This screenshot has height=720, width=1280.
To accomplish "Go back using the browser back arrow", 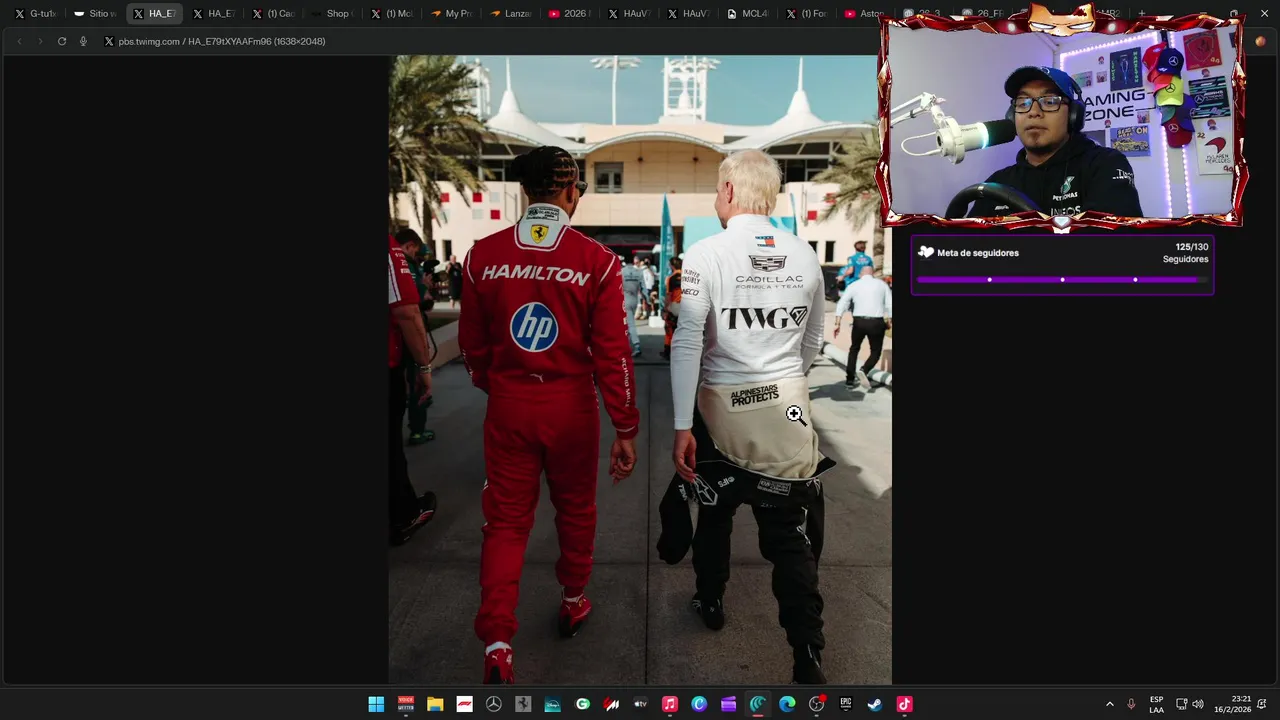I will [x=19, y=41].
